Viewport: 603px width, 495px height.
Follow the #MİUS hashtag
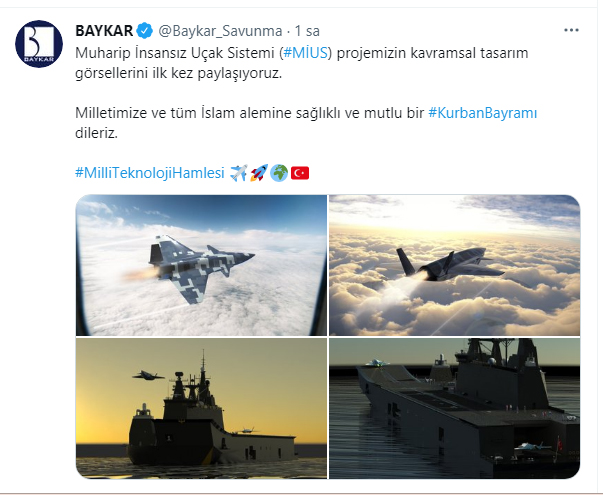[x=306, y=53]
